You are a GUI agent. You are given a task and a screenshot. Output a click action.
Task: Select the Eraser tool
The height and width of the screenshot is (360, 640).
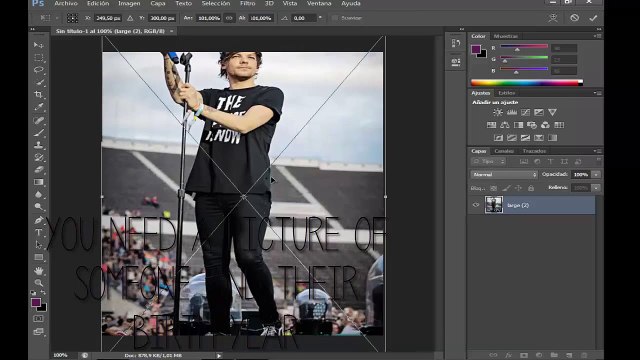point(38,169)
